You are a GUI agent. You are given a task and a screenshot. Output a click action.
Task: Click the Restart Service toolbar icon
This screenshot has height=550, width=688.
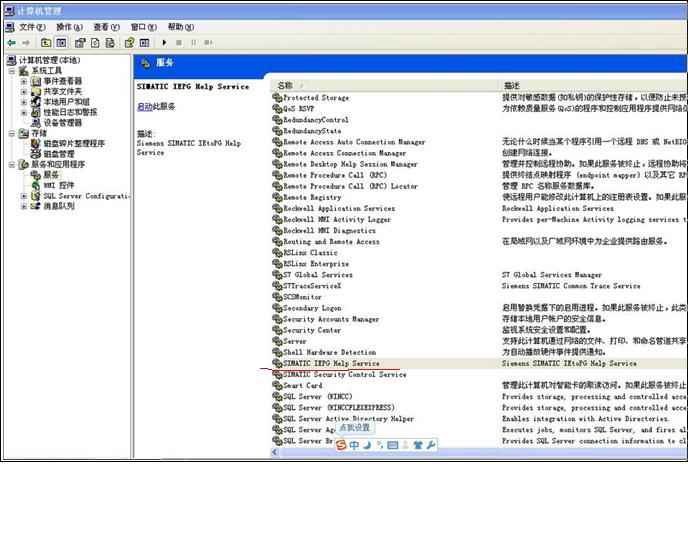point(208,43)
